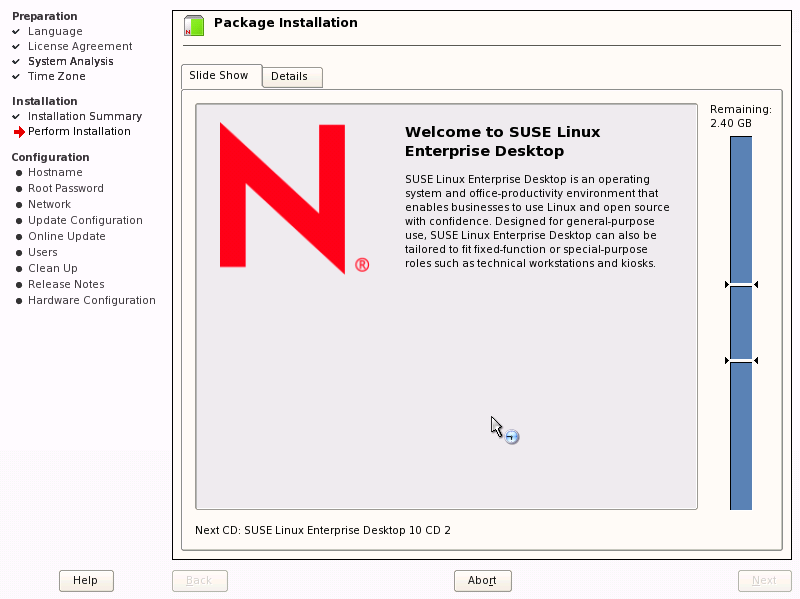Click the Preparation section heading

tap(45, 16)
